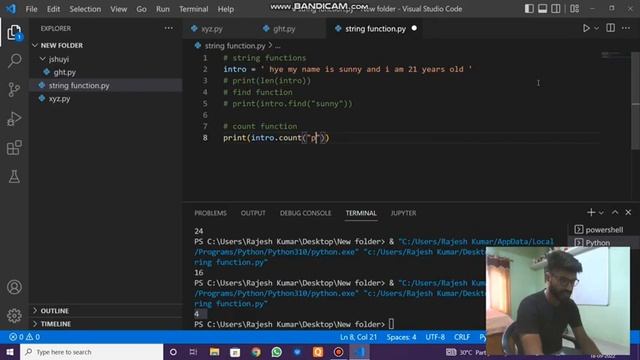640x360 pixels.
Task: Change indentation via Spaces: 4
Action: click(401, 337)
